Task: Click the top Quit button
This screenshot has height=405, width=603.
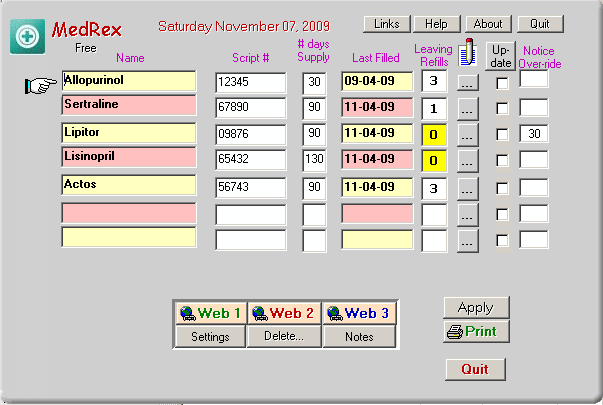Action: [x=540, y=24]
